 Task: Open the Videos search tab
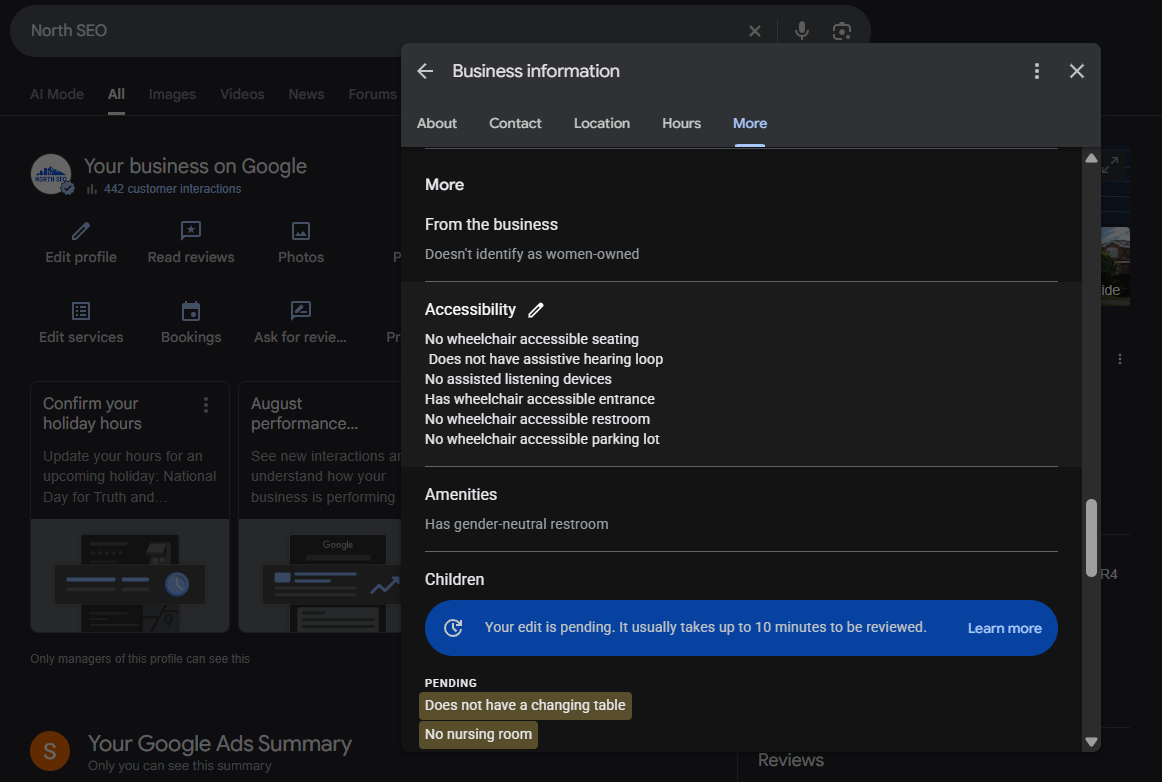tap(242, 94)
